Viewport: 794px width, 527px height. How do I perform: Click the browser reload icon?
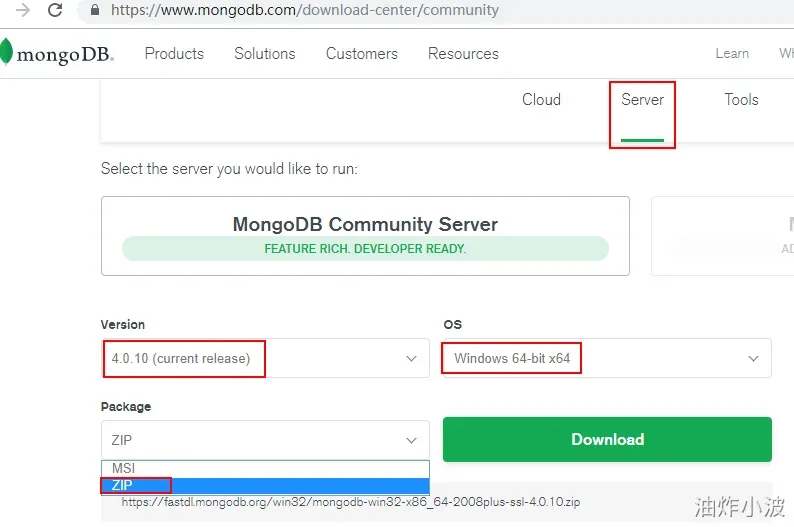[x=55, y=10]
